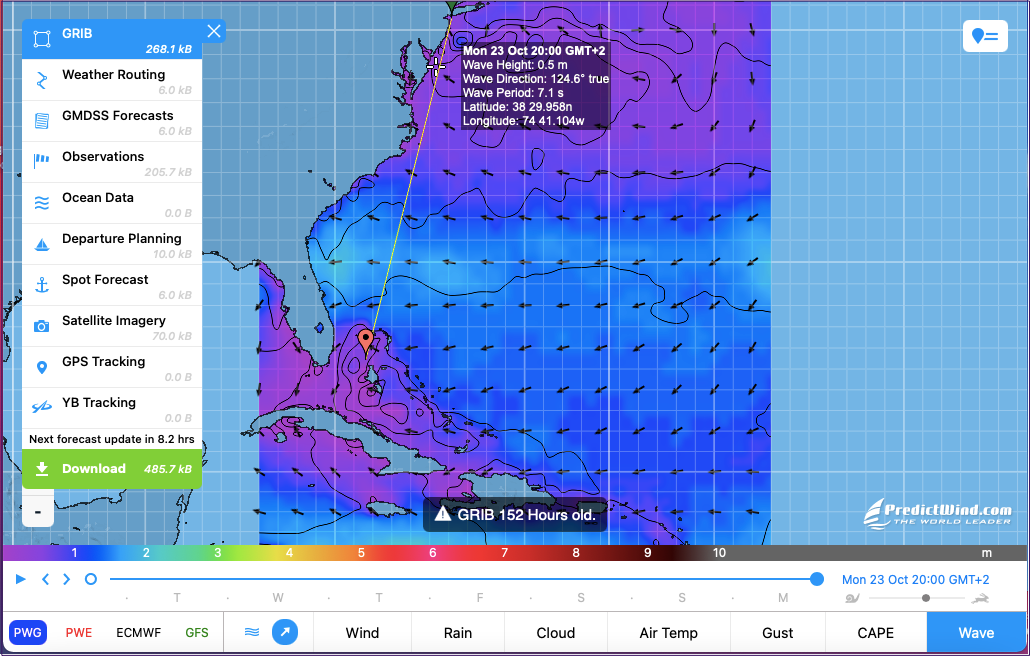Select the PWG forecast model
1030x656 pixels.
(x=28, y=633)
